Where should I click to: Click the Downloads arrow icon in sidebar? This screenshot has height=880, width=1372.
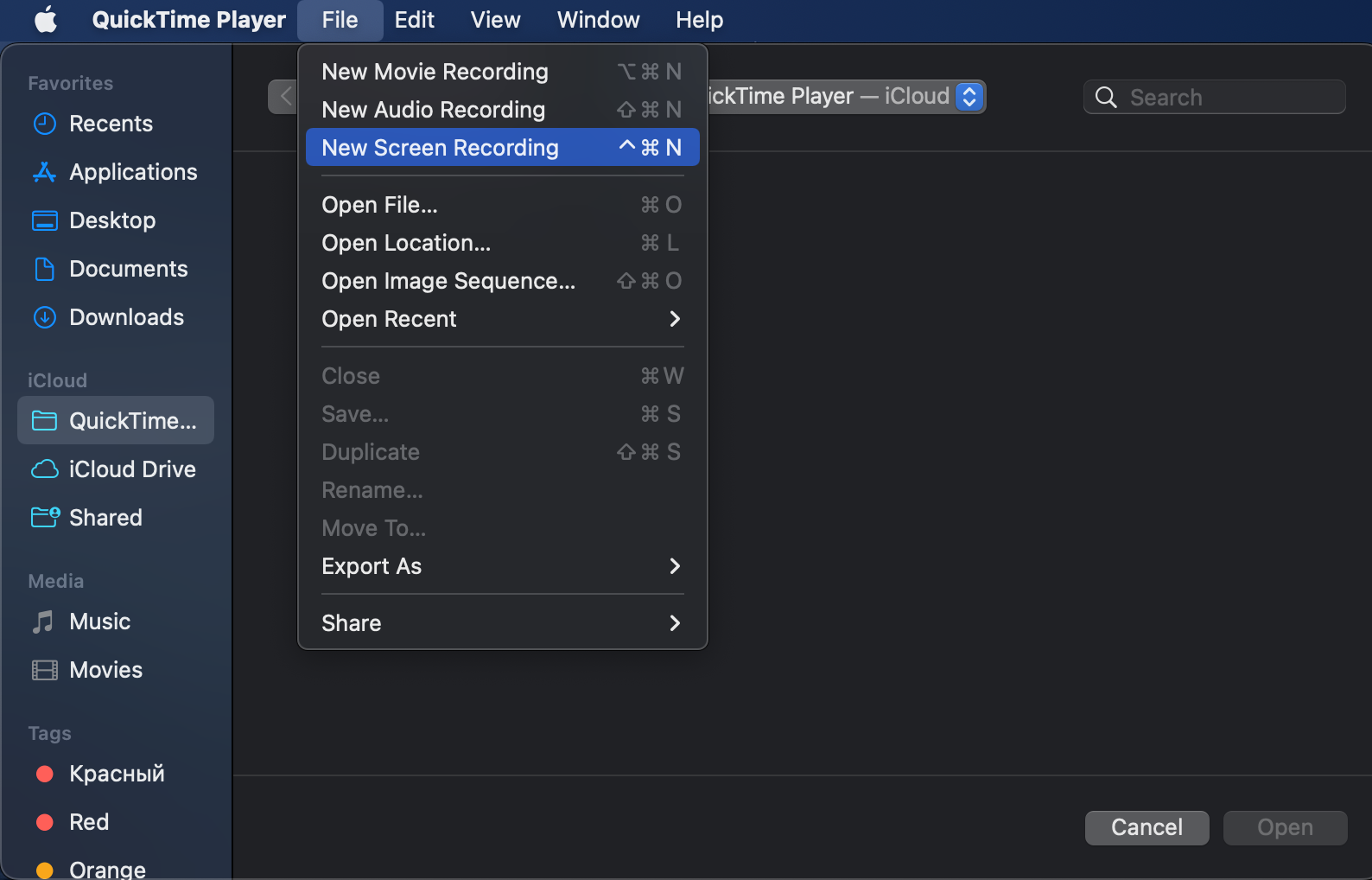coord(44,317)
